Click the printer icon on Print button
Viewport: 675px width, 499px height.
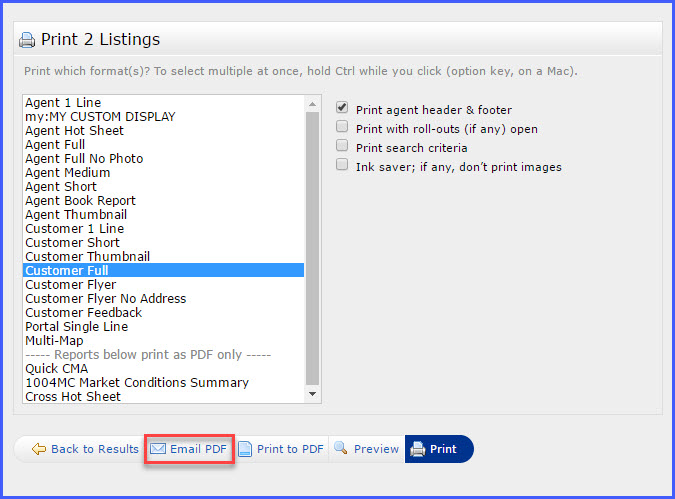pos(417,449)
